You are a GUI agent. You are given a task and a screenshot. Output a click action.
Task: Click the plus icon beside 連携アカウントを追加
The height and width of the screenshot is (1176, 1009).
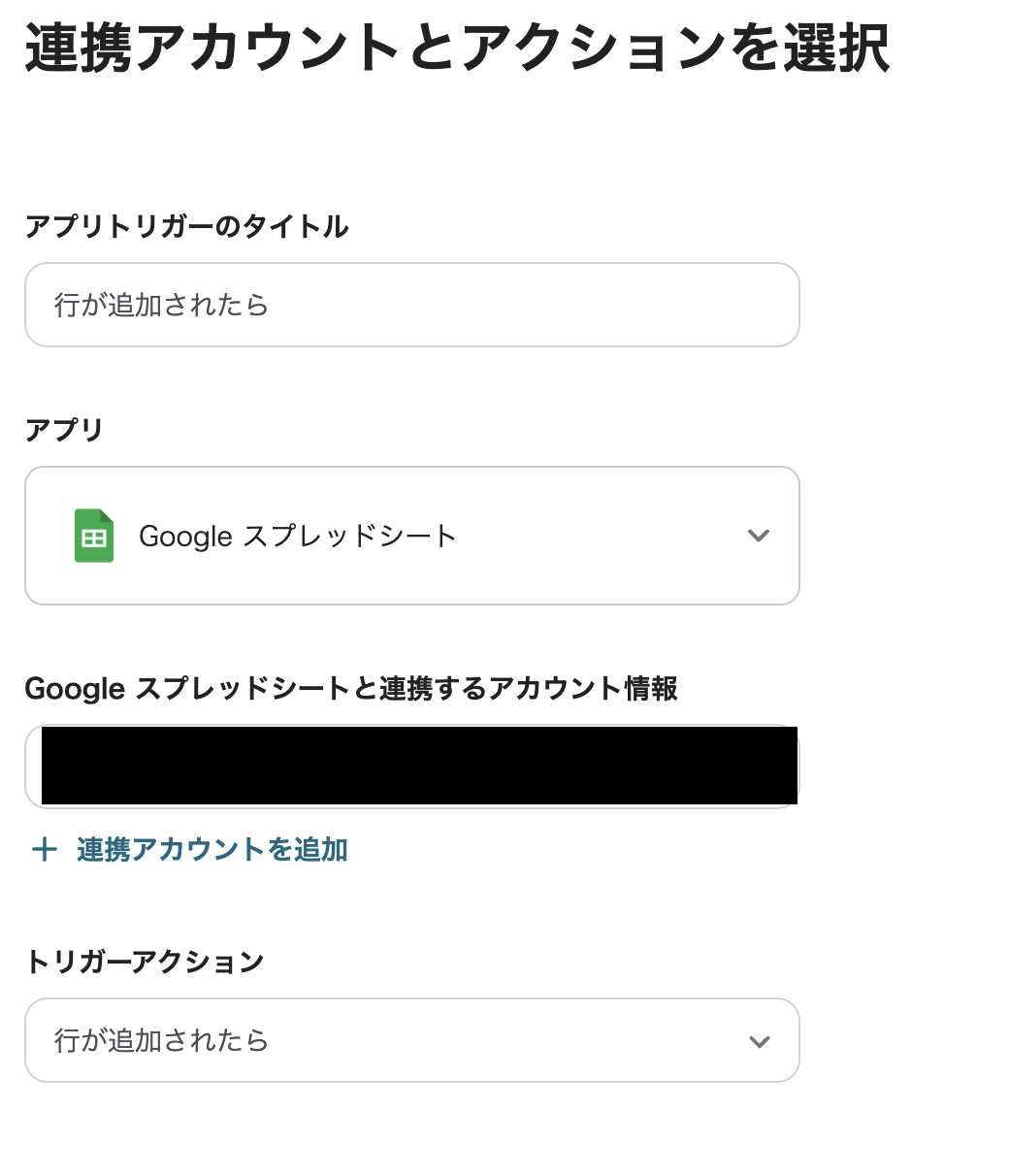coord(44,851)
